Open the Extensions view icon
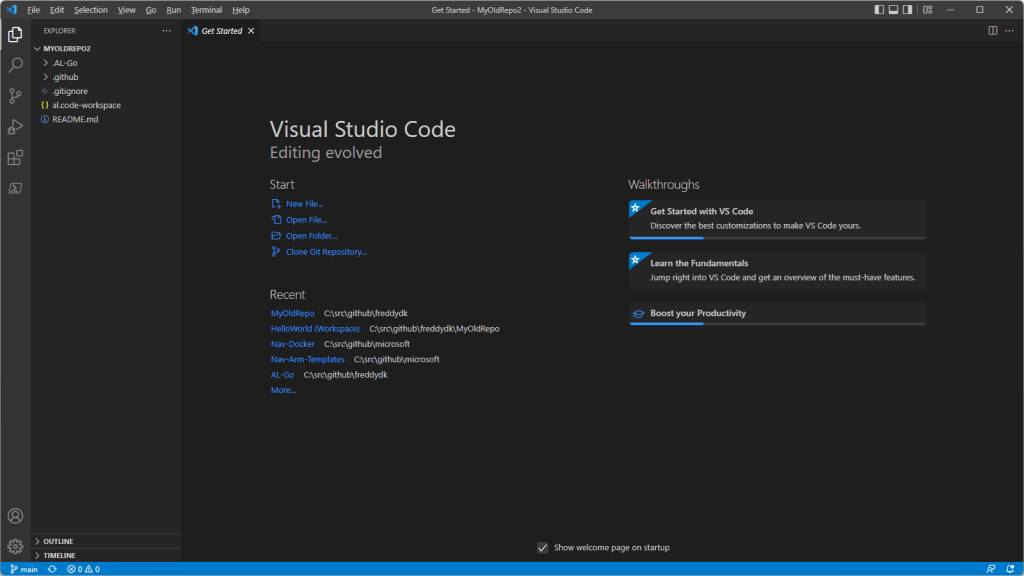The width and height of the screenshot is (1024, 576). coord(15,157)
